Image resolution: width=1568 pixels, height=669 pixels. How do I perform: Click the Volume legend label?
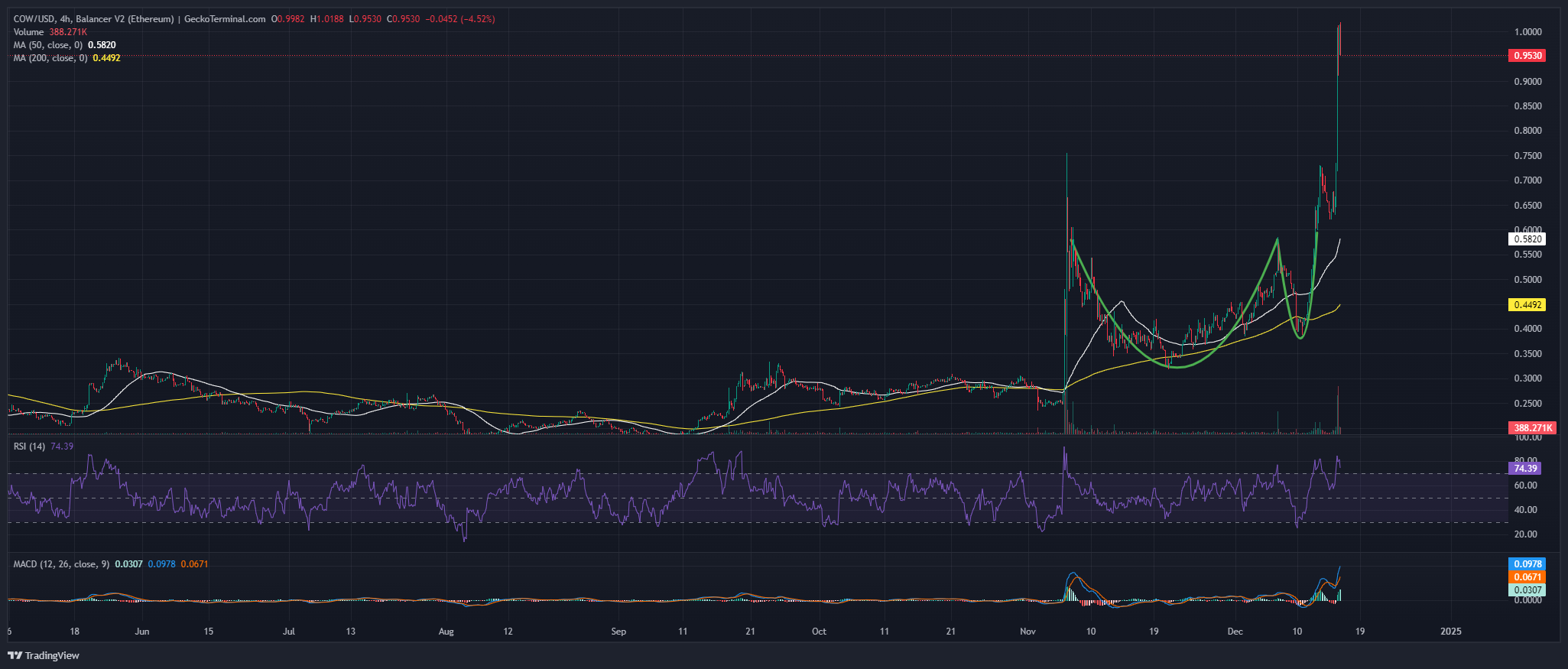coord(29,32)
